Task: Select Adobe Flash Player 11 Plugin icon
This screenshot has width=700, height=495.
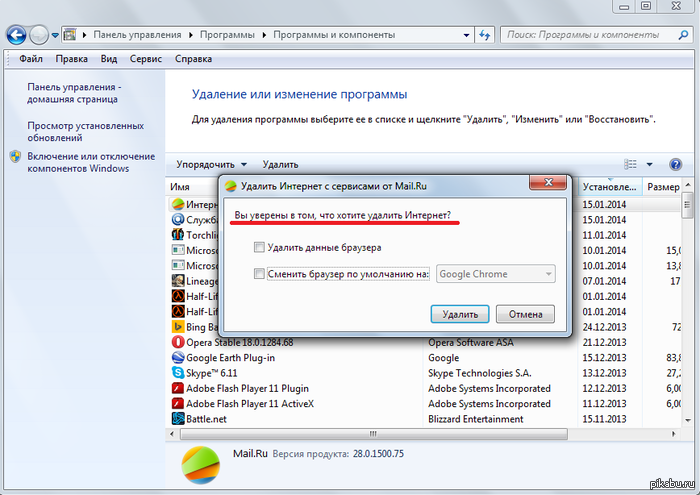Action: 178,388
